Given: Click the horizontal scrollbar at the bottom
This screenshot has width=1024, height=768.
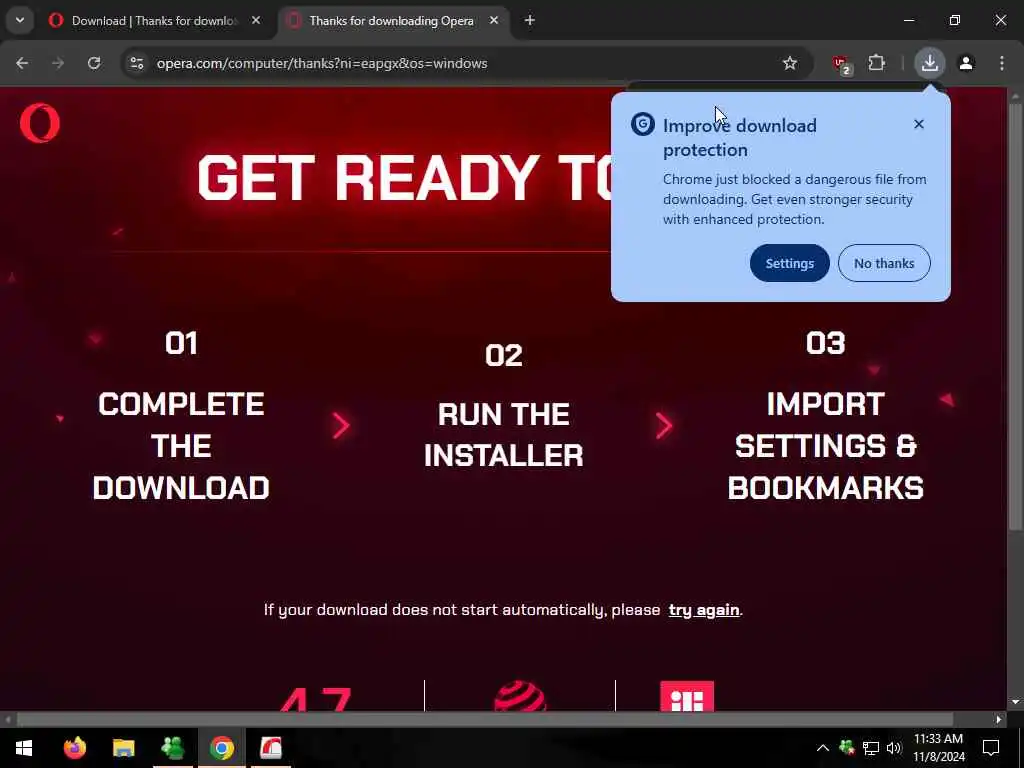Looking at the screenshot, I should click(x=483, y=720).
